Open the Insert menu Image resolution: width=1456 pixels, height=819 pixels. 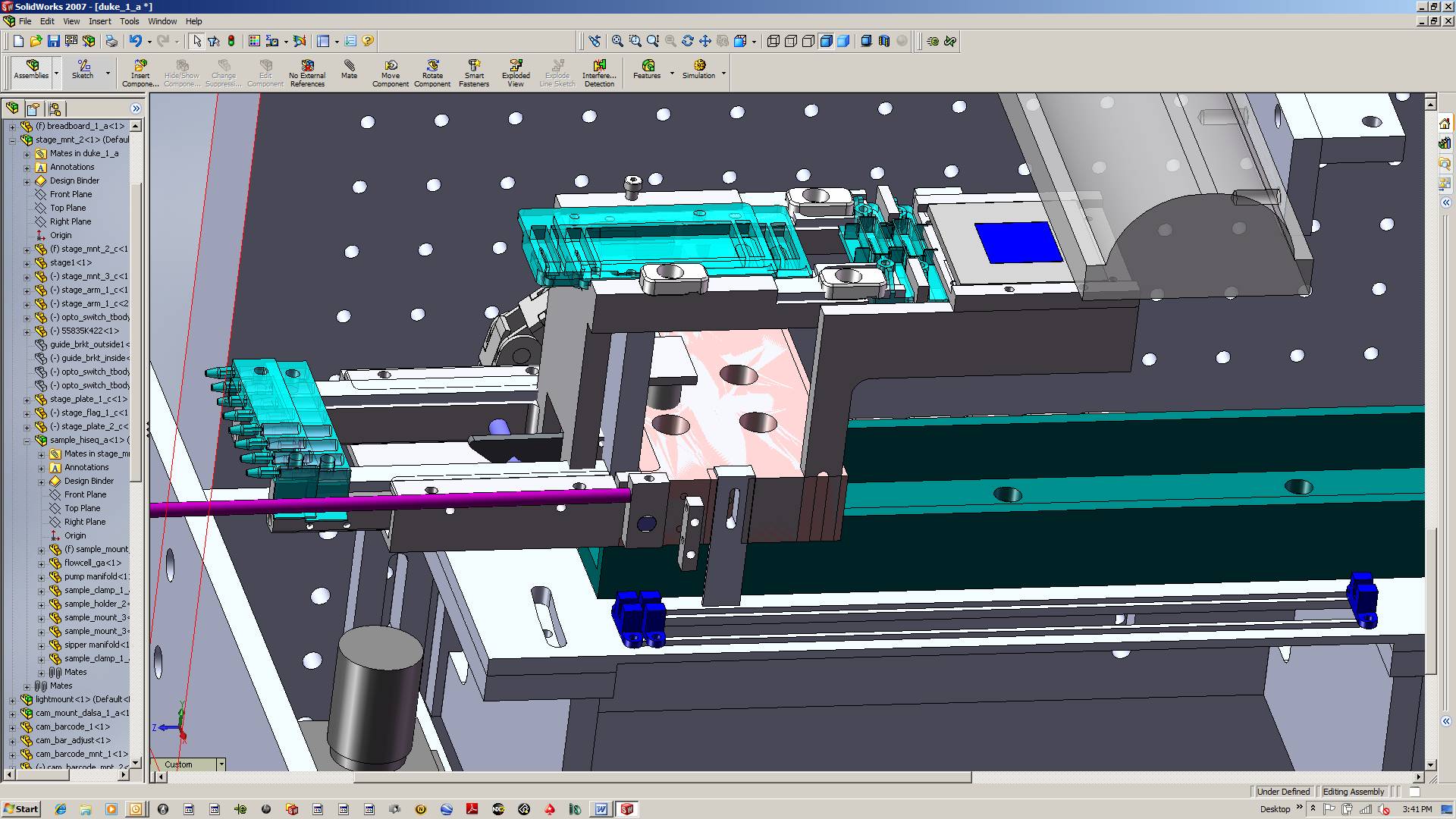pyautogui.click(x=99, y=21)
